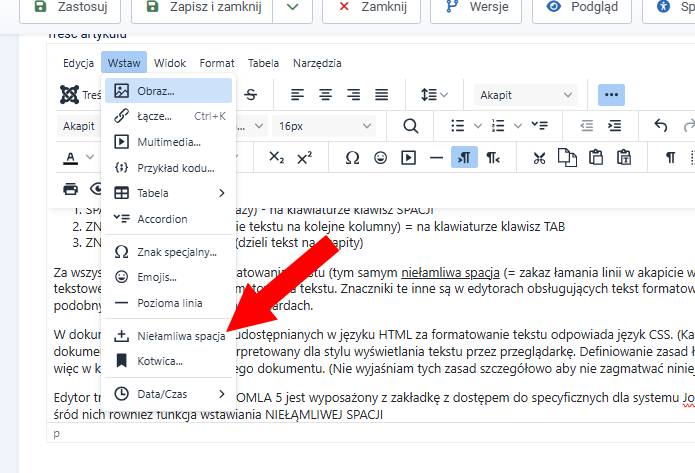Choose Accordion from the Wstaw menu
This screenshot has height=473, width=695.
(x=168, y=219)
